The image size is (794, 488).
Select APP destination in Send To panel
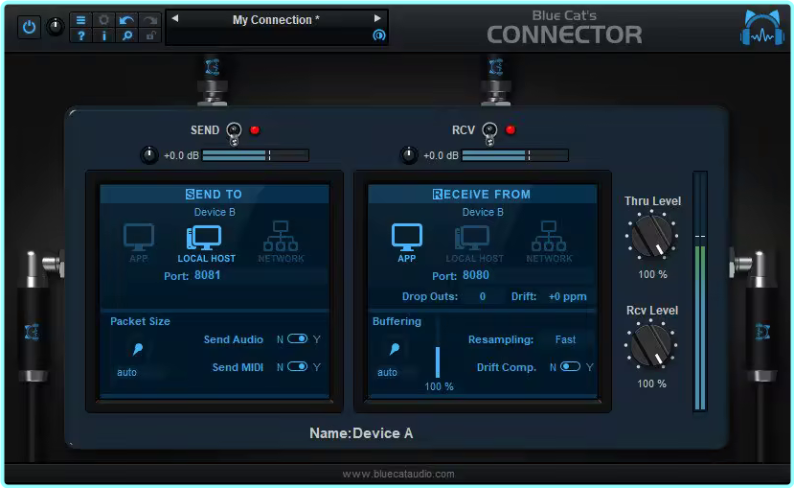coord(139,243)
